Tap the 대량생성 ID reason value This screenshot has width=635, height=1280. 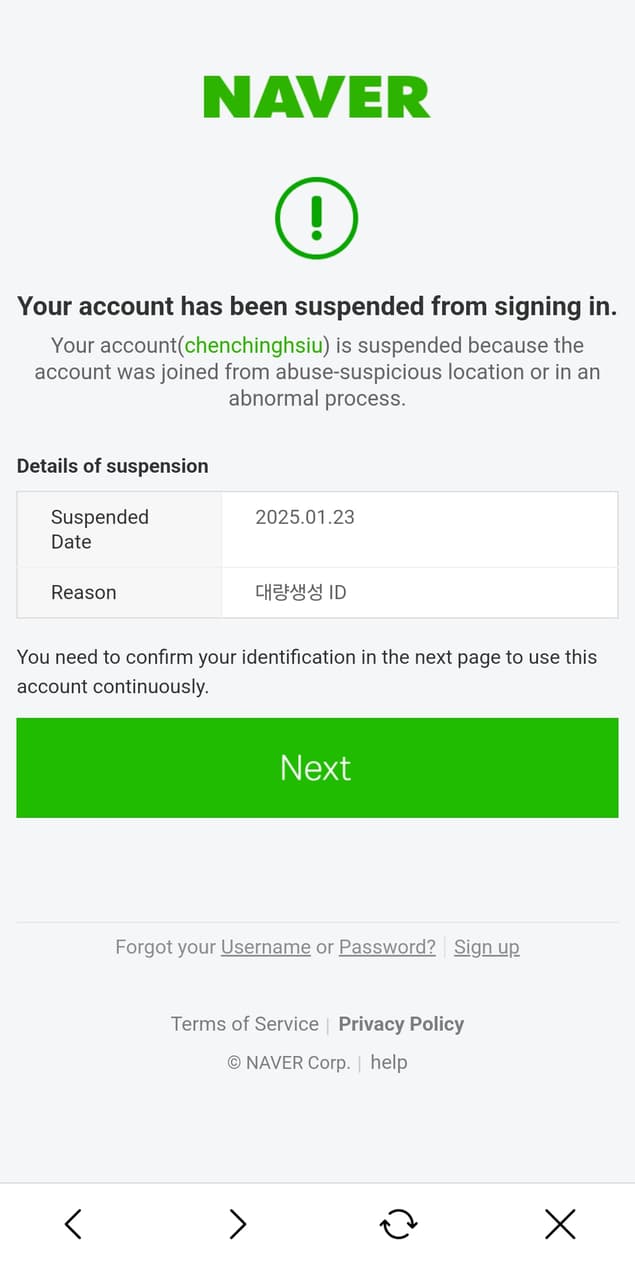(x=300, y=592)
